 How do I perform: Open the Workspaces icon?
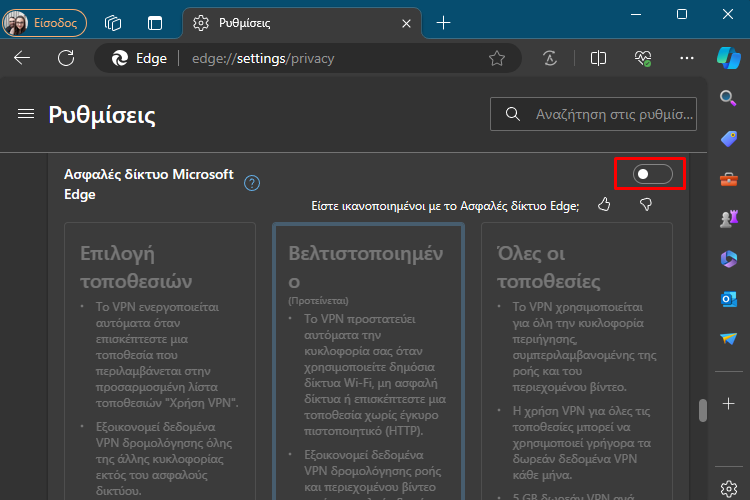tap(113, 23)
